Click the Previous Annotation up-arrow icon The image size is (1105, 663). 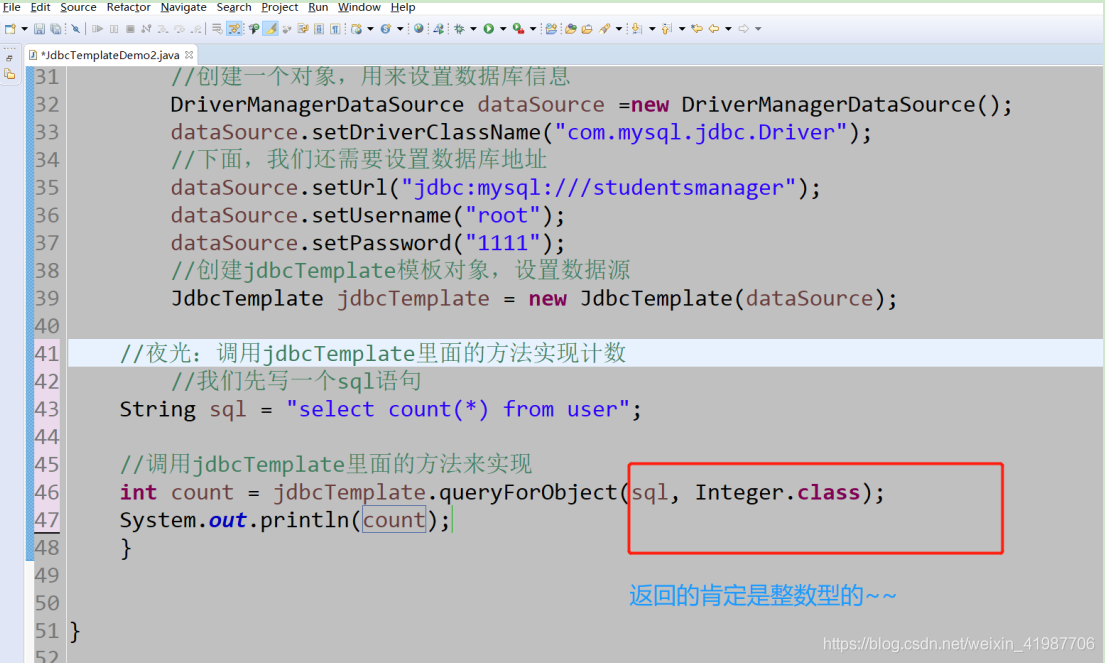click(666, 29)
